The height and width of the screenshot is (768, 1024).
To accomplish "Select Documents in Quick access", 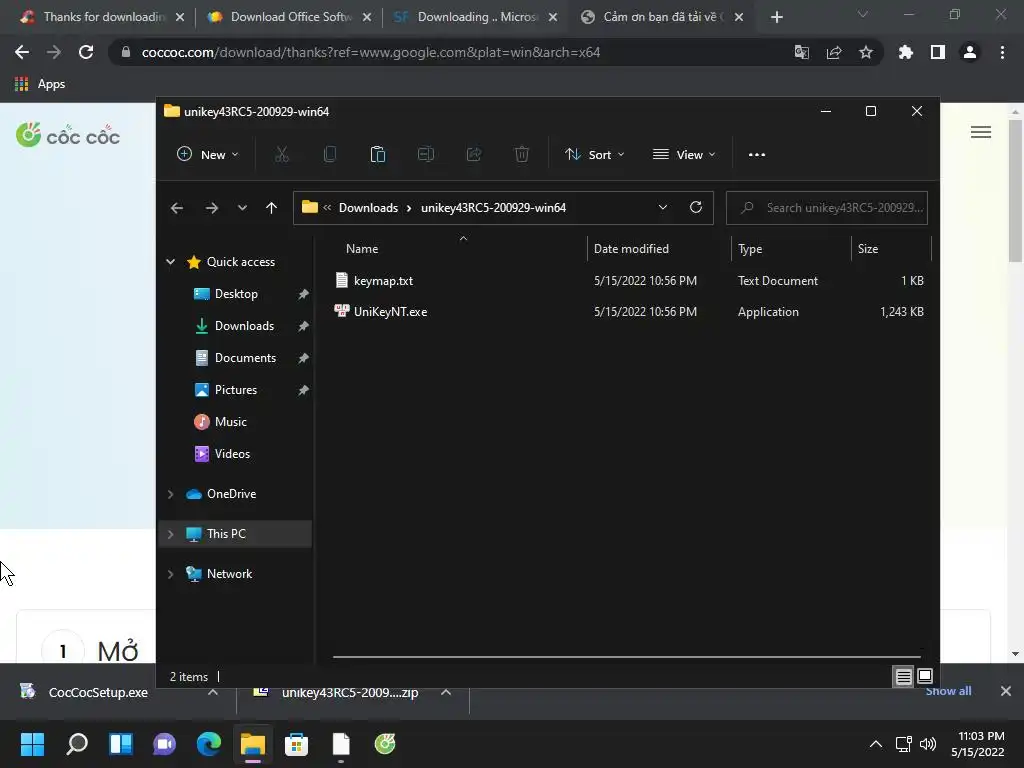I will [x=245, y=358].
